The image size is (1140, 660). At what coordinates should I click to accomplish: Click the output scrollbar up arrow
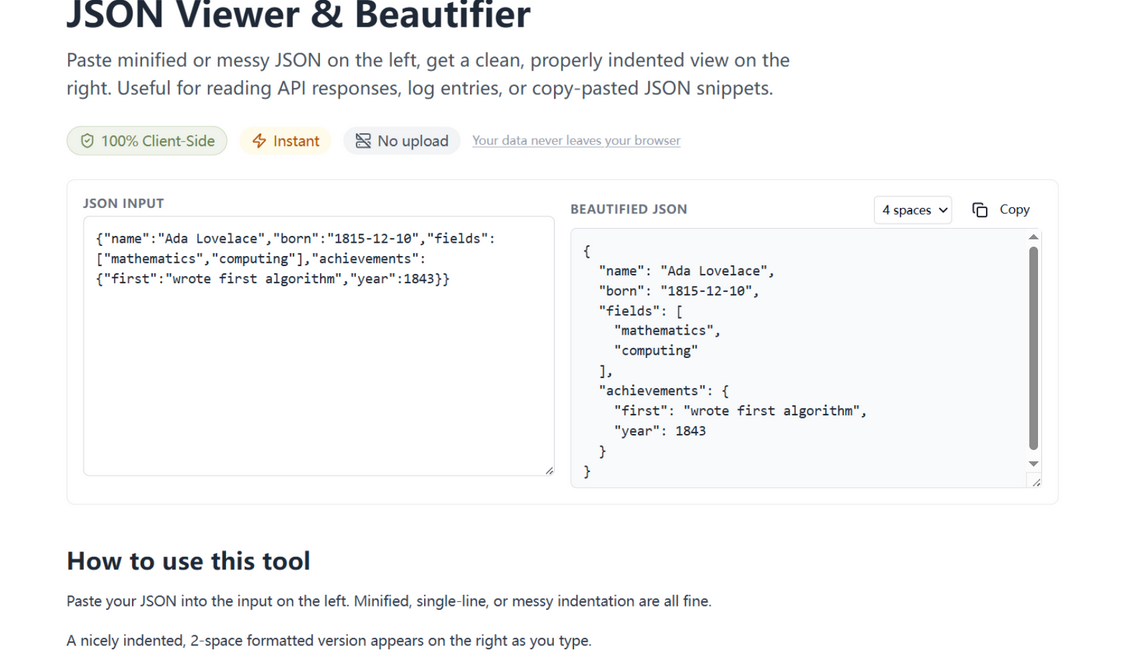tap(1033, 237)
